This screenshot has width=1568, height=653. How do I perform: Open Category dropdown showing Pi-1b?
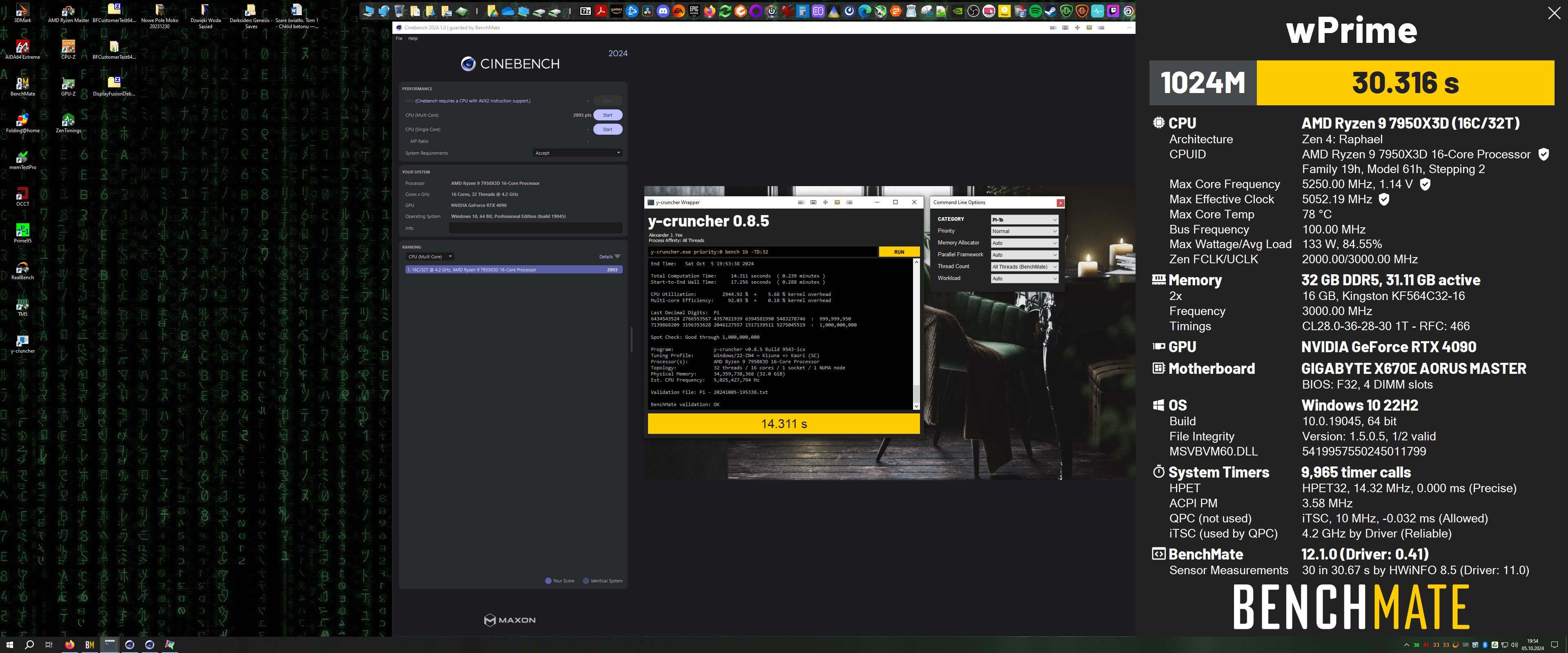click(x=1025, y=220)
